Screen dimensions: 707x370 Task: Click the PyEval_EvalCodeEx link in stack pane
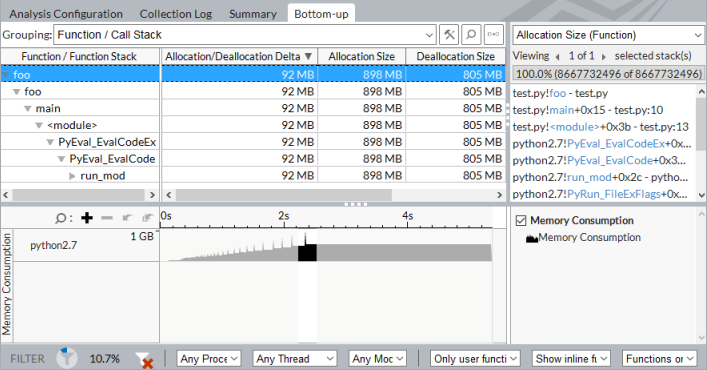tap(616, 144)
